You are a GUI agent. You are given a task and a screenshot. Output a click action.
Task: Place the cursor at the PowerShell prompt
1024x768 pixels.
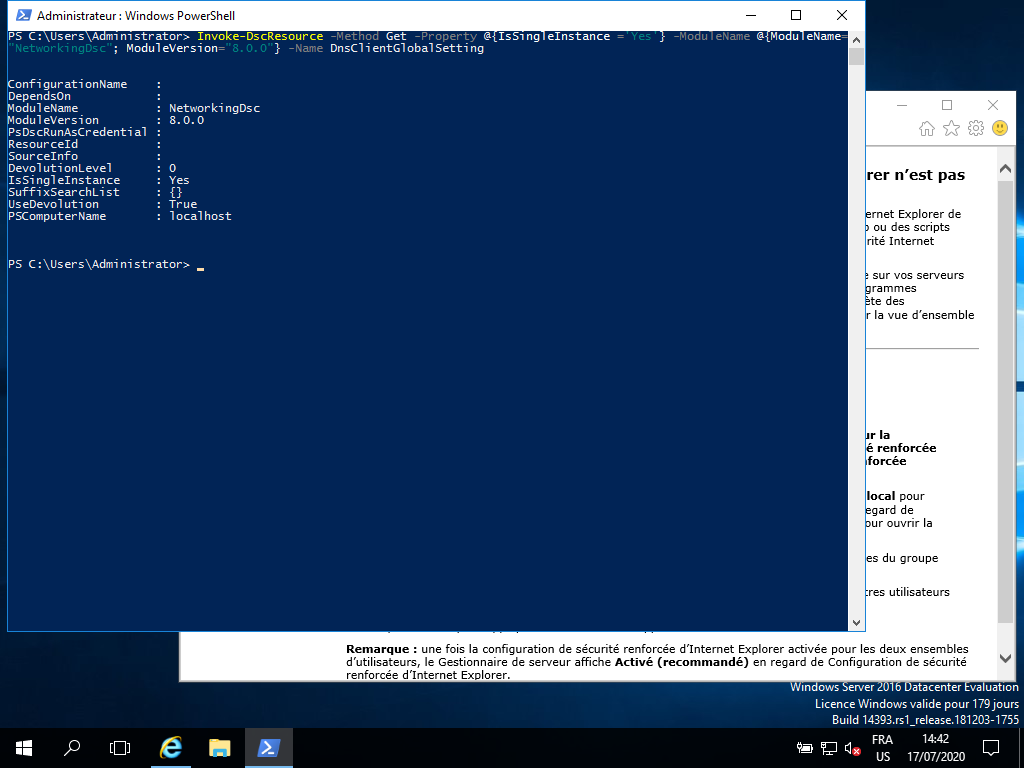199,265
